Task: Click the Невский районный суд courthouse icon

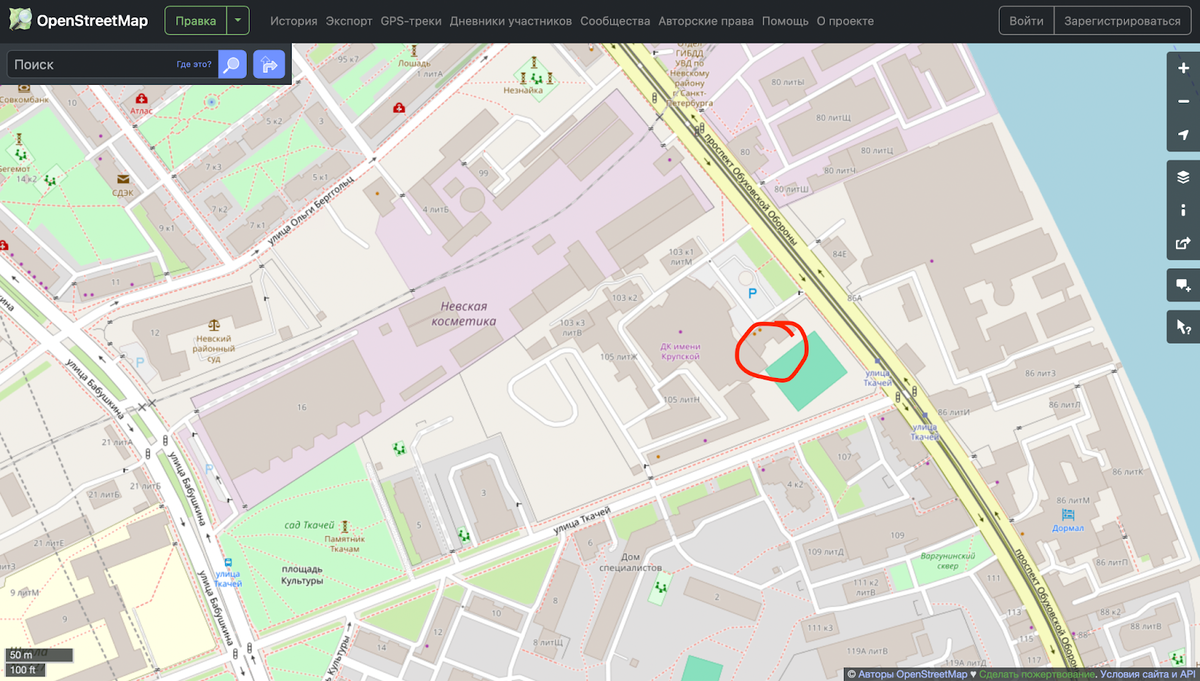Action: [212, 325]
